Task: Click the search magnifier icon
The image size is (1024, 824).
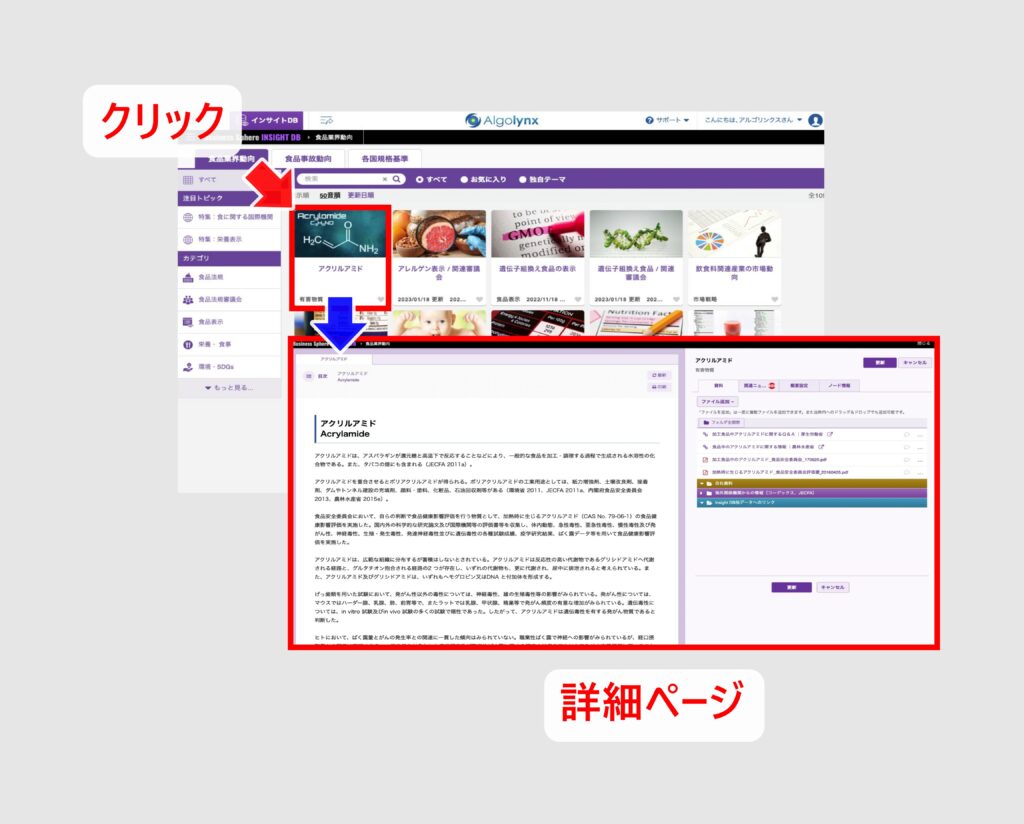Action: tap(398, 179)
